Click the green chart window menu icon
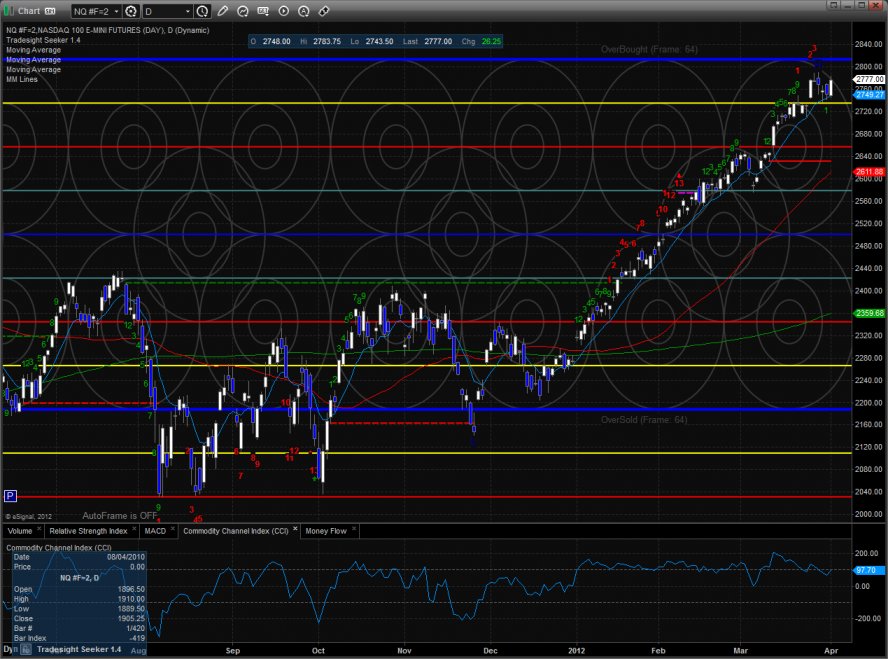 (10, 11)
